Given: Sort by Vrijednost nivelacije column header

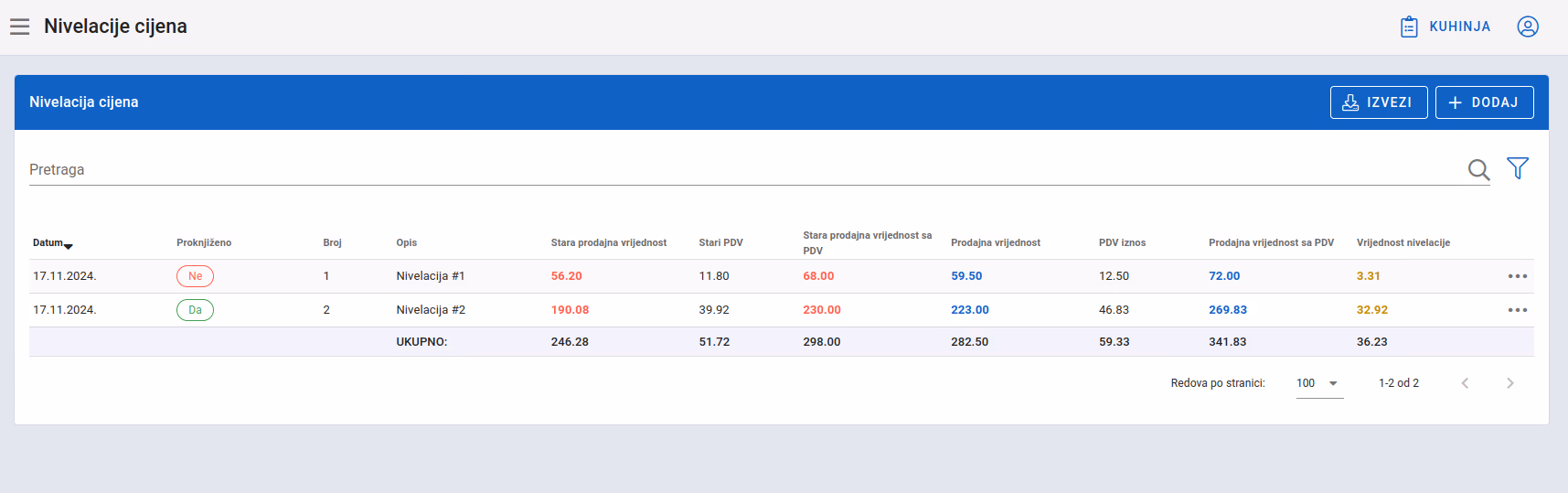Looking at the screenshot, I should click(x=1403, y=243).
